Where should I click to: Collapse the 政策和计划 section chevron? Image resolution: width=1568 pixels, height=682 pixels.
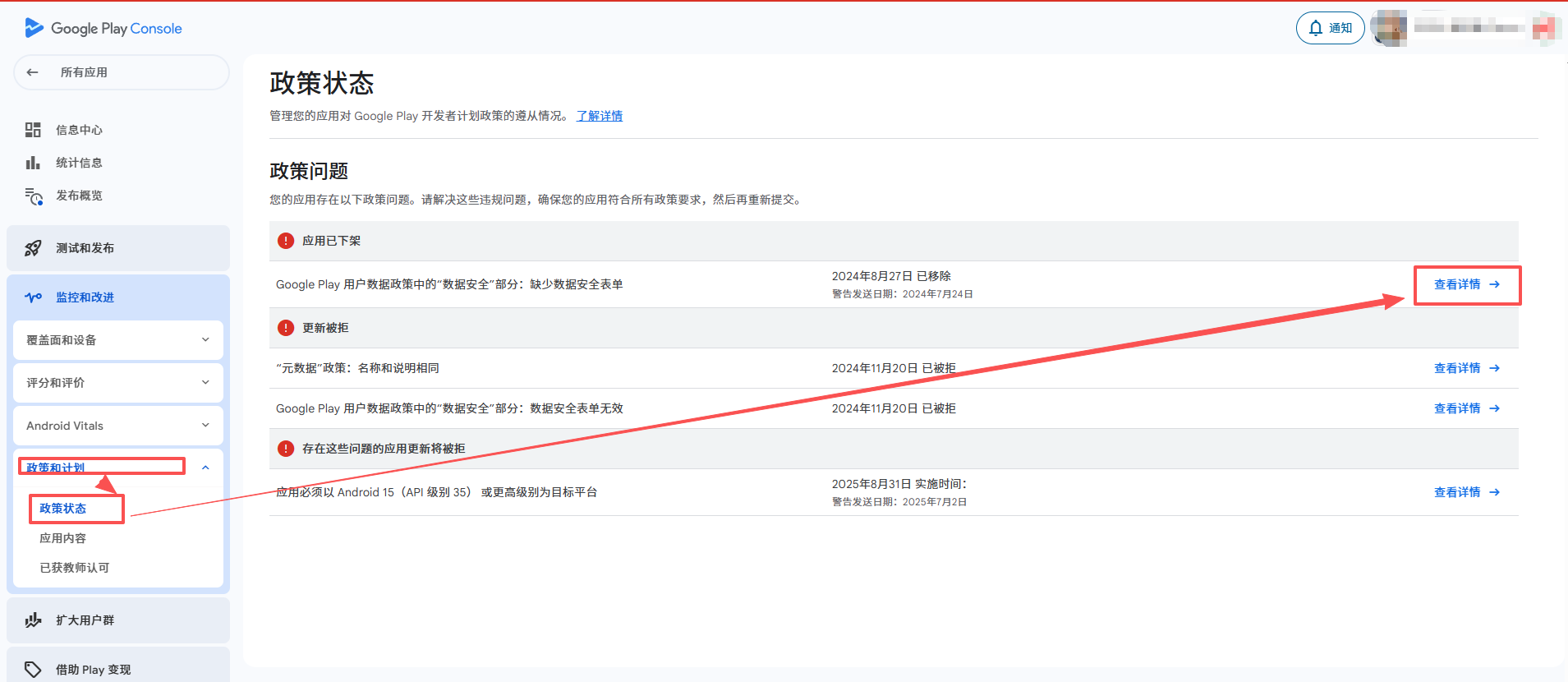[205, 468]
